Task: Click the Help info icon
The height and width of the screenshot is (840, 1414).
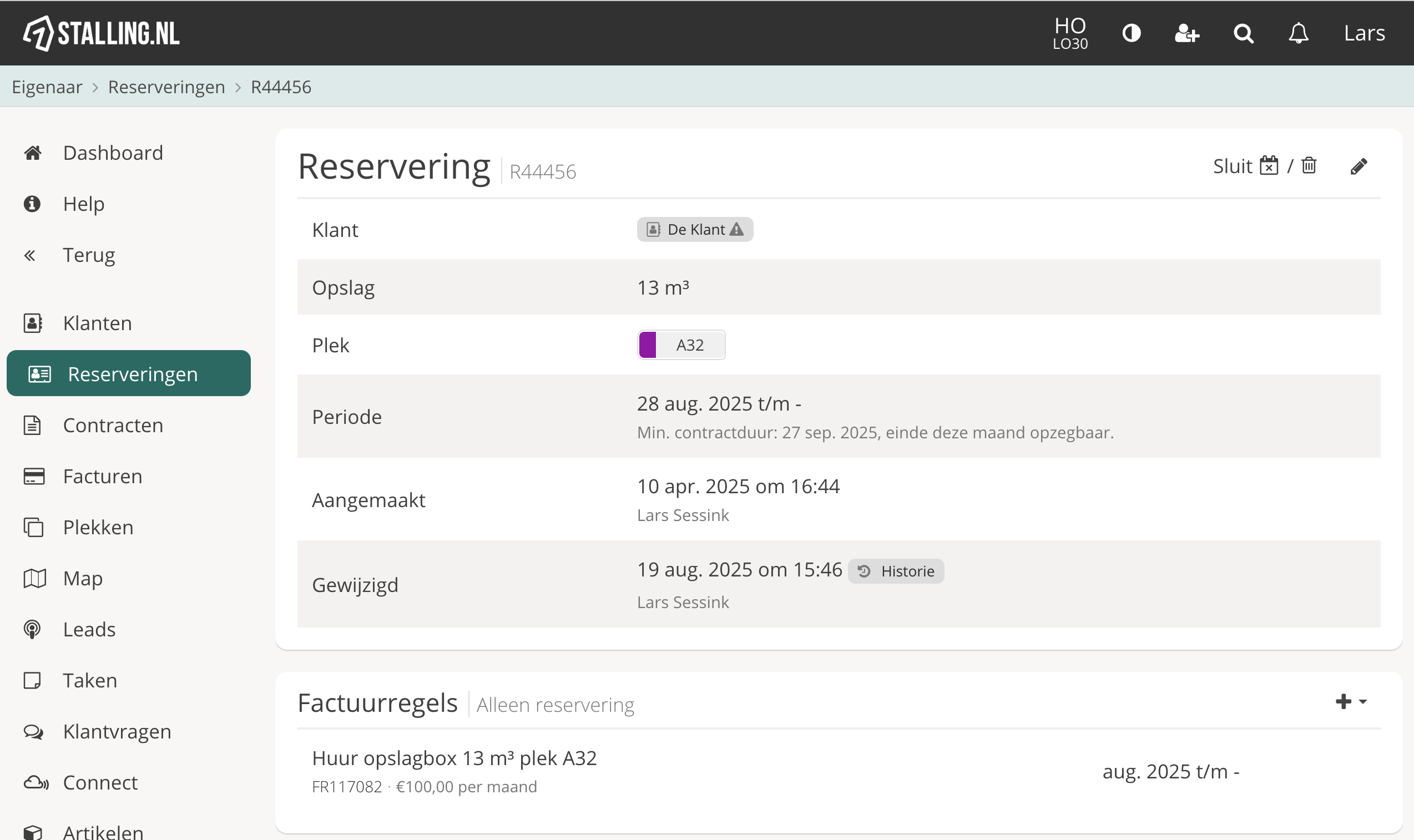Action: pos(32,204)
